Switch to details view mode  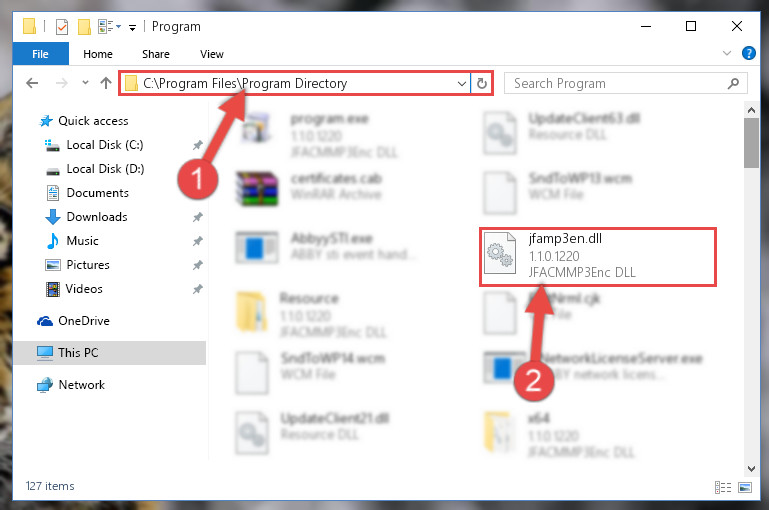point(723,487)
